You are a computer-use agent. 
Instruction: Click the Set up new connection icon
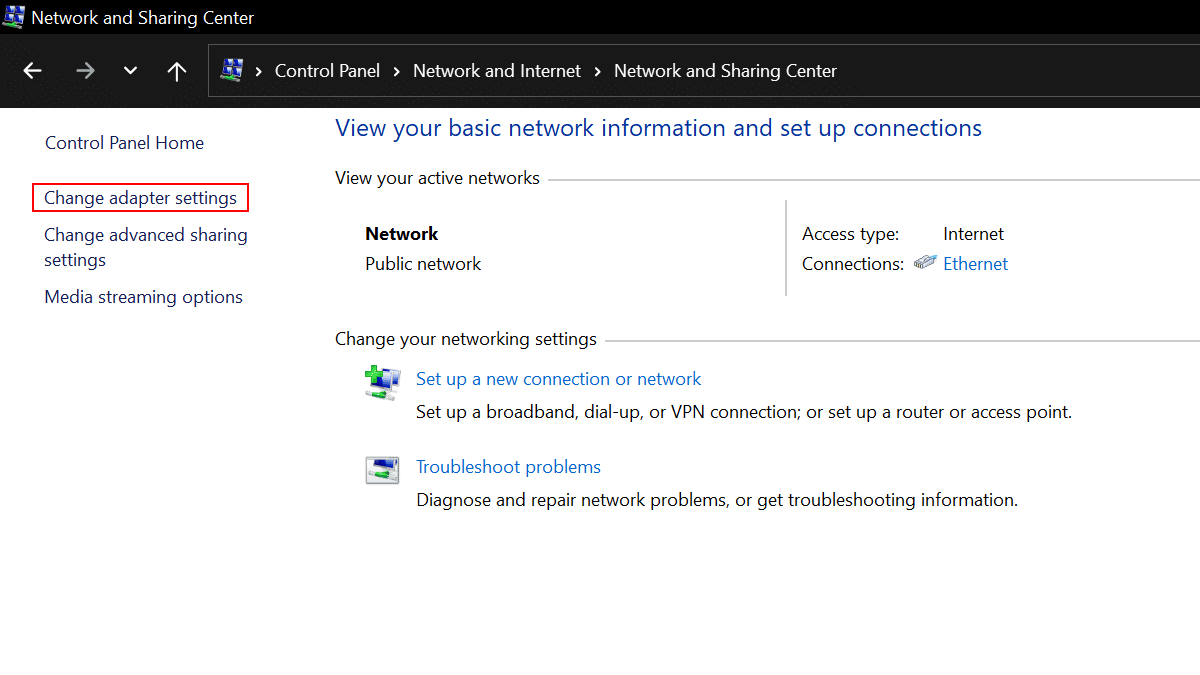(382, 383)
